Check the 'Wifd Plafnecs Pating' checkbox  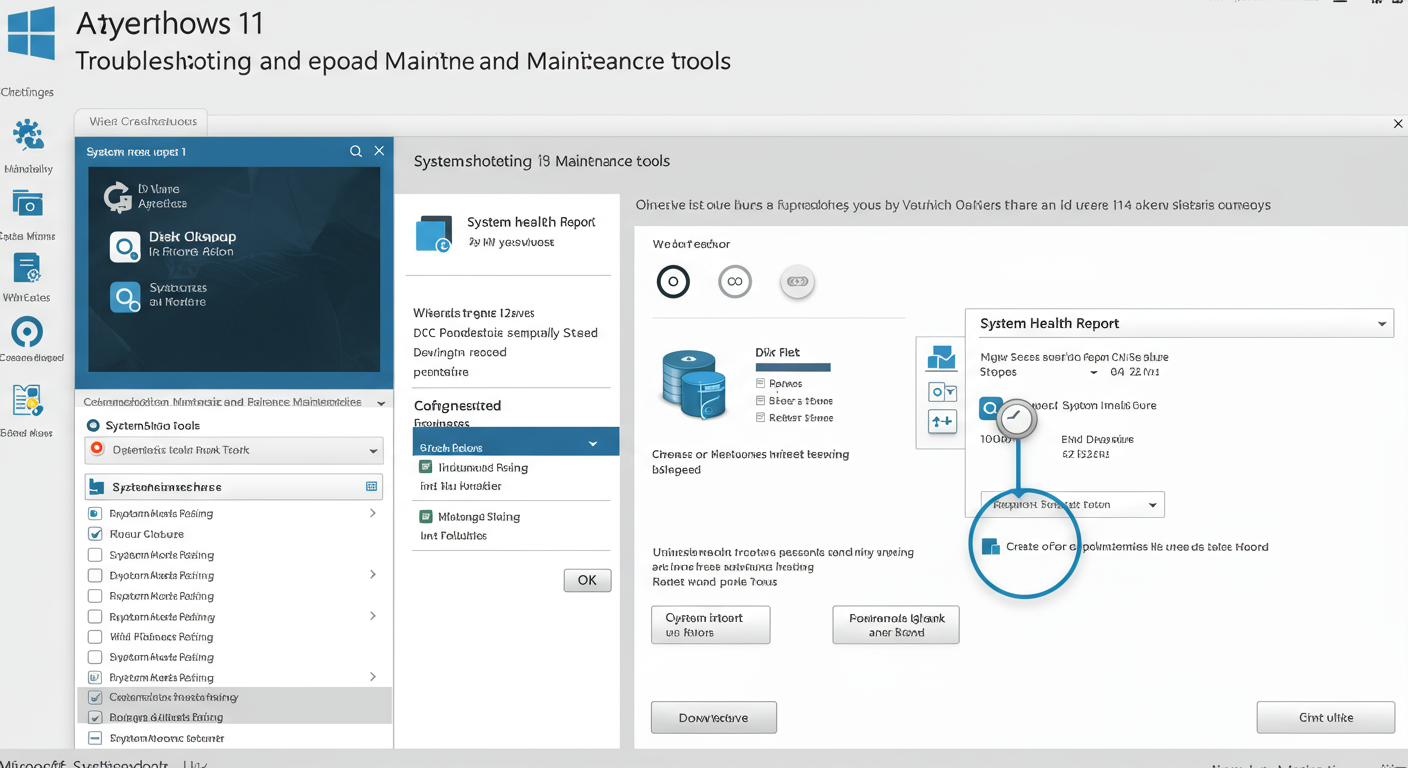[x=95, y=637]
